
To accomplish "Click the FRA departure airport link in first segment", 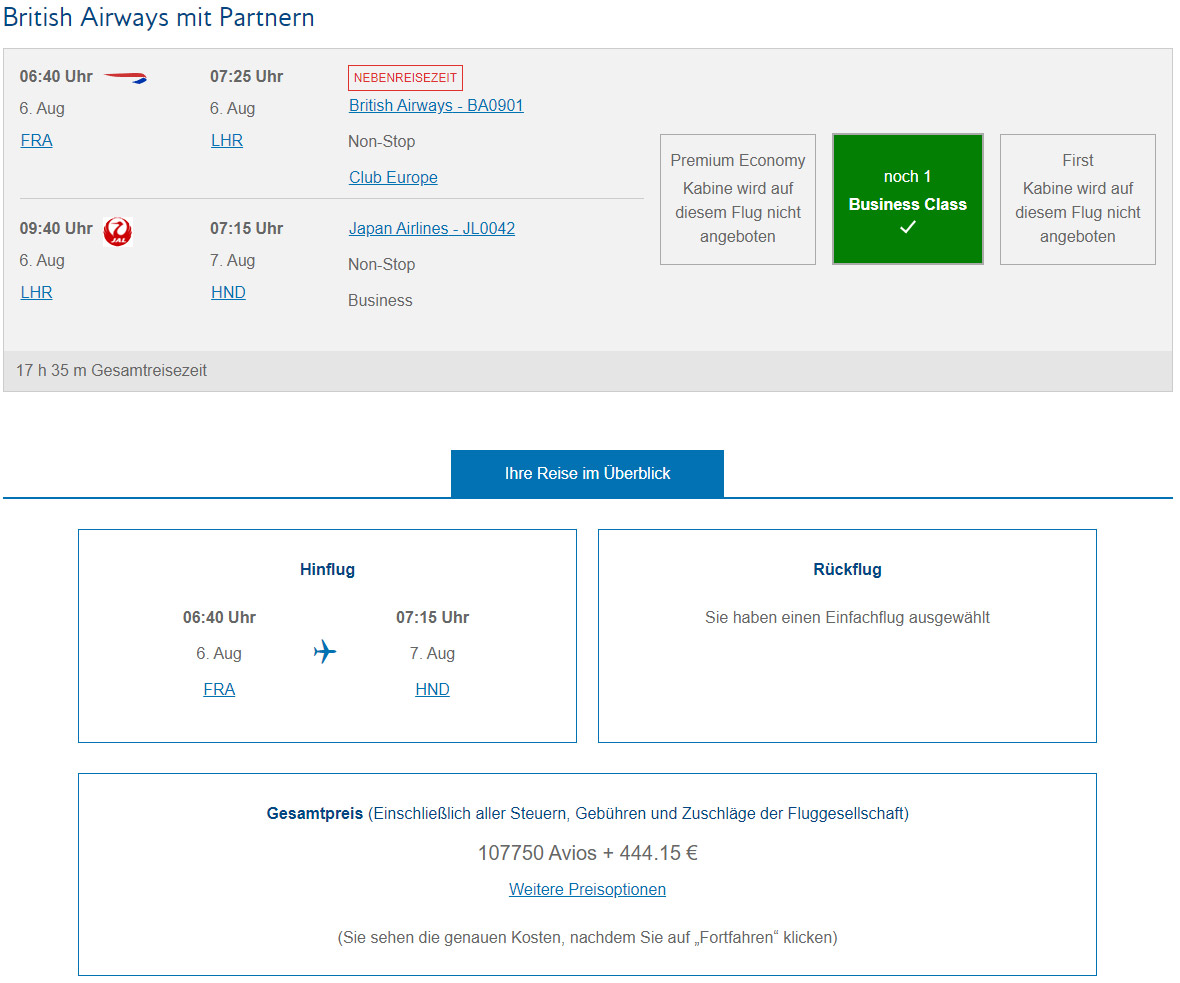I will [x=36, y=141].
